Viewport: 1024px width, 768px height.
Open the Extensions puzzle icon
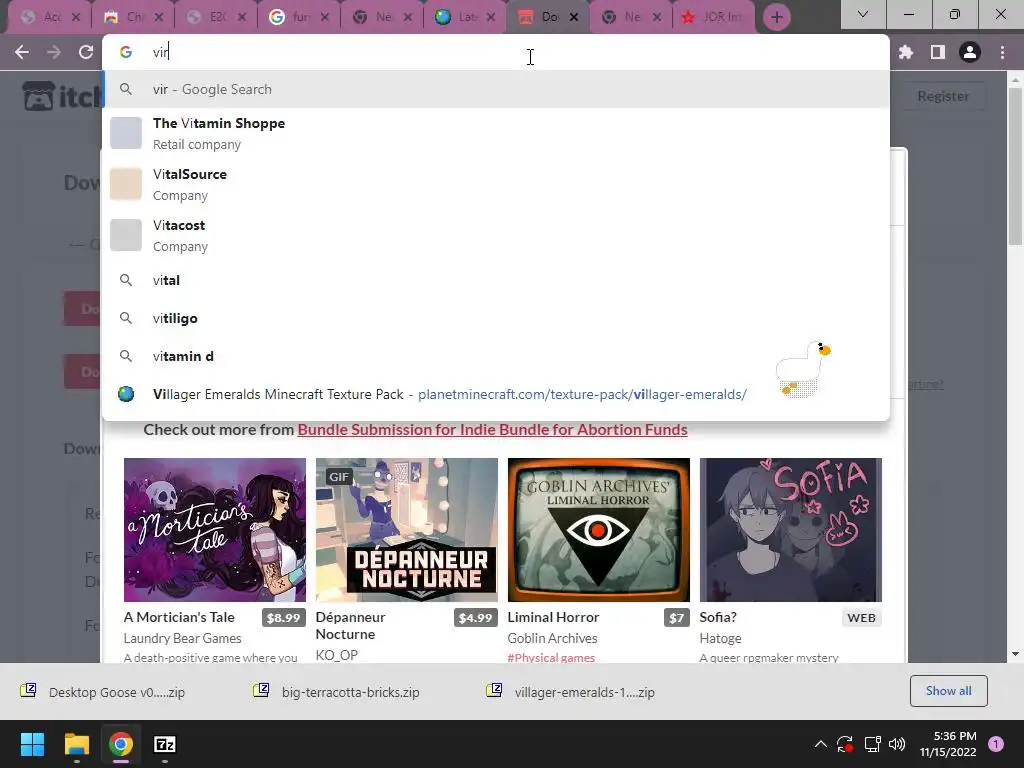[x=905, y=52]
